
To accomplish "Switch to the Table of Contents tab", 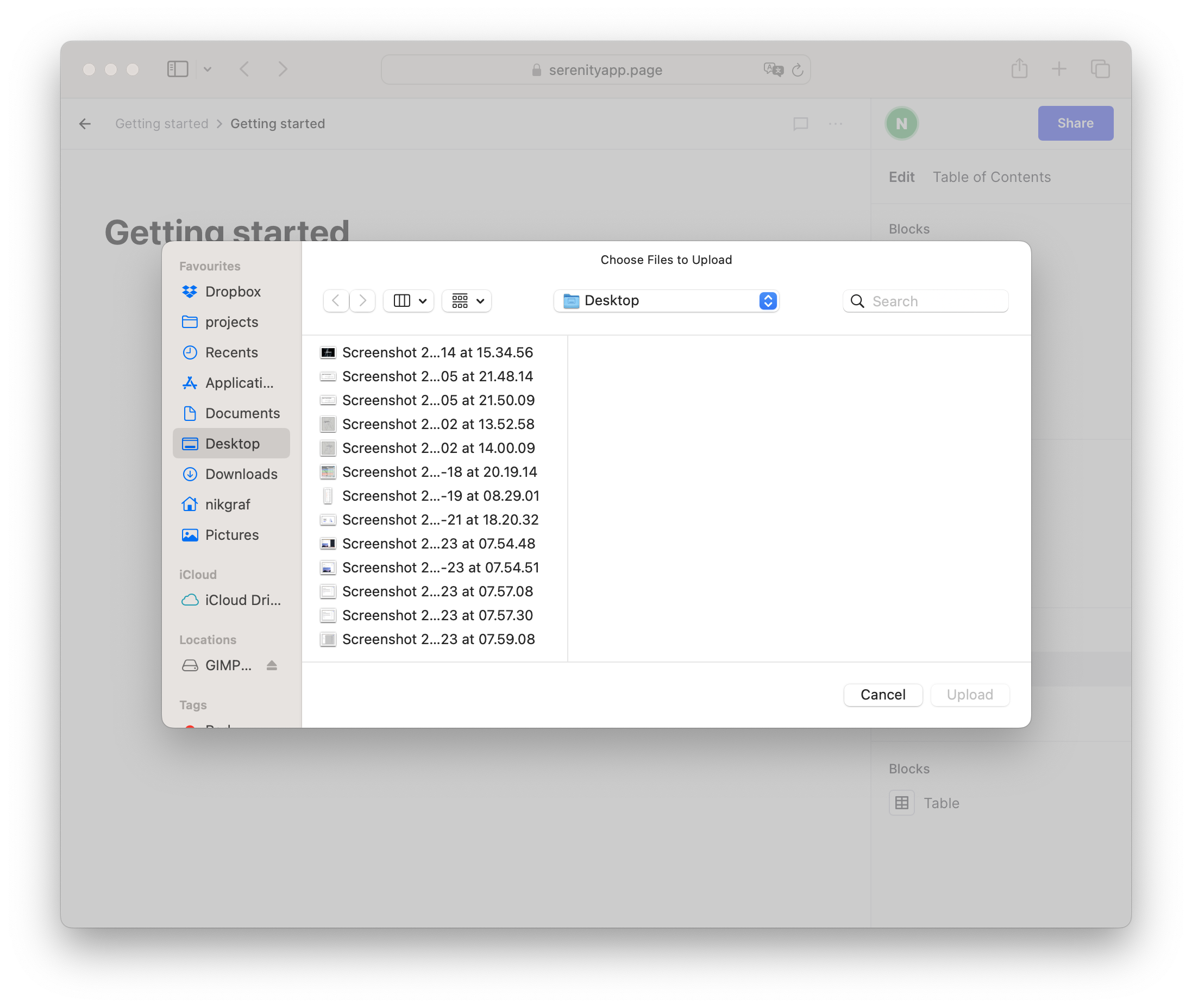I will click(x=992, y=177).
